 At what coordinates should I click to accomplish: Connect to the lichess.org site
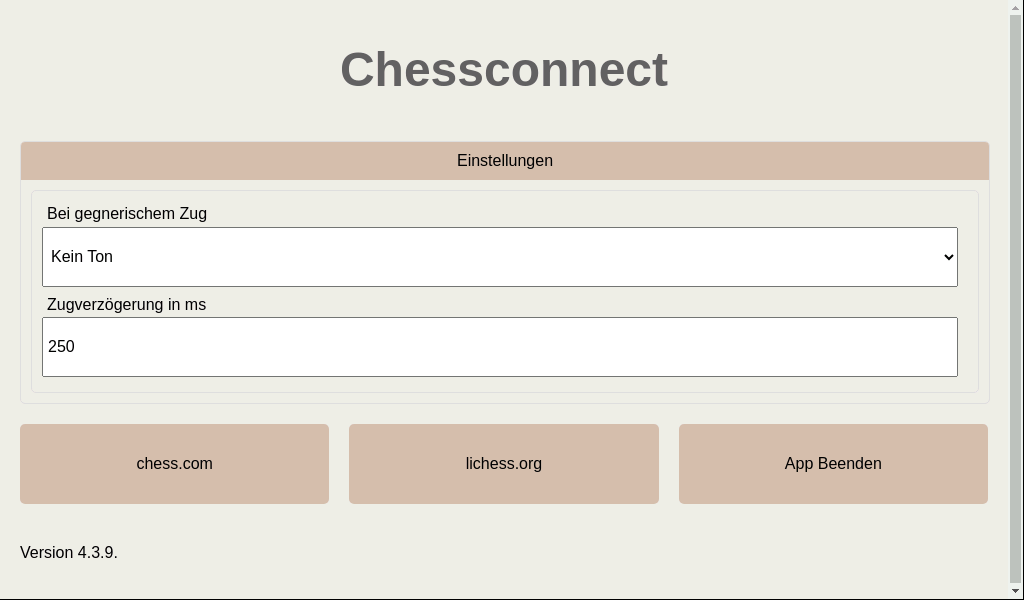pos(503,464)
